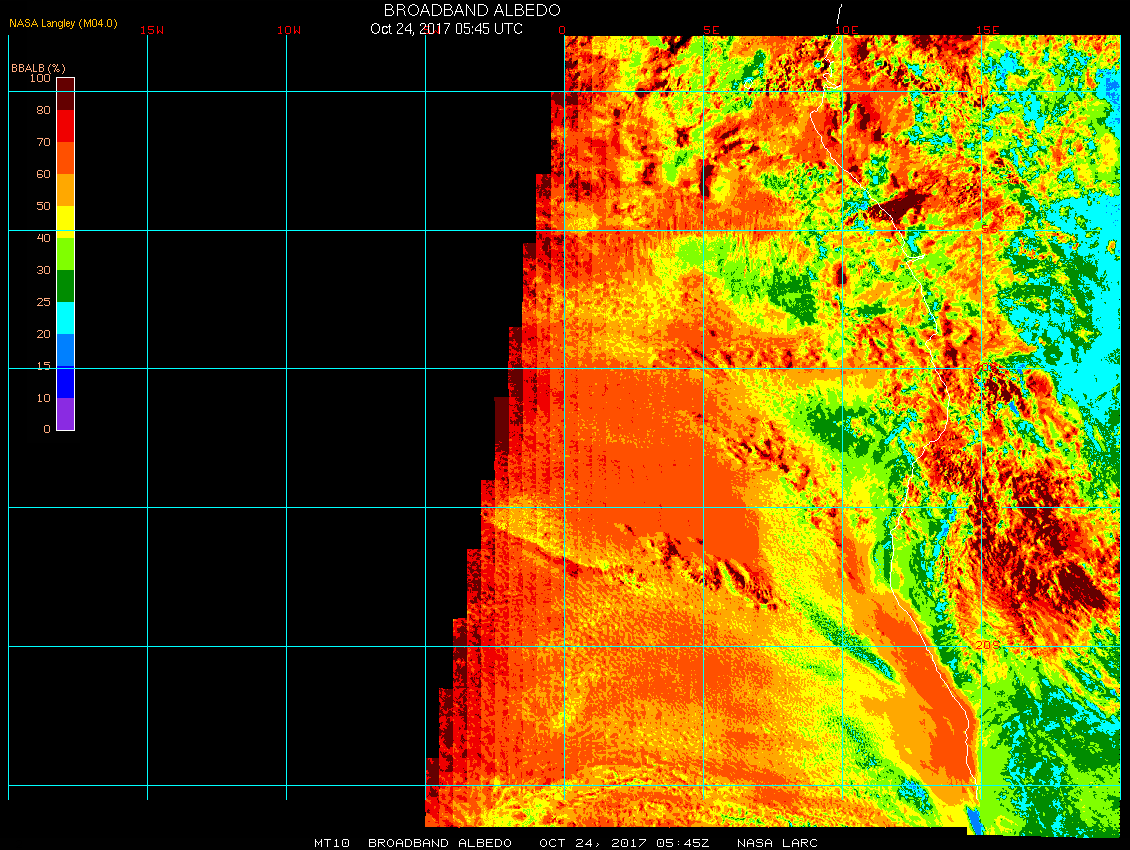The width and height of the screenshot is (1130, 850).
Task: Click the cyan 20-25 legend color band
Action: click(x=66, y=318)
